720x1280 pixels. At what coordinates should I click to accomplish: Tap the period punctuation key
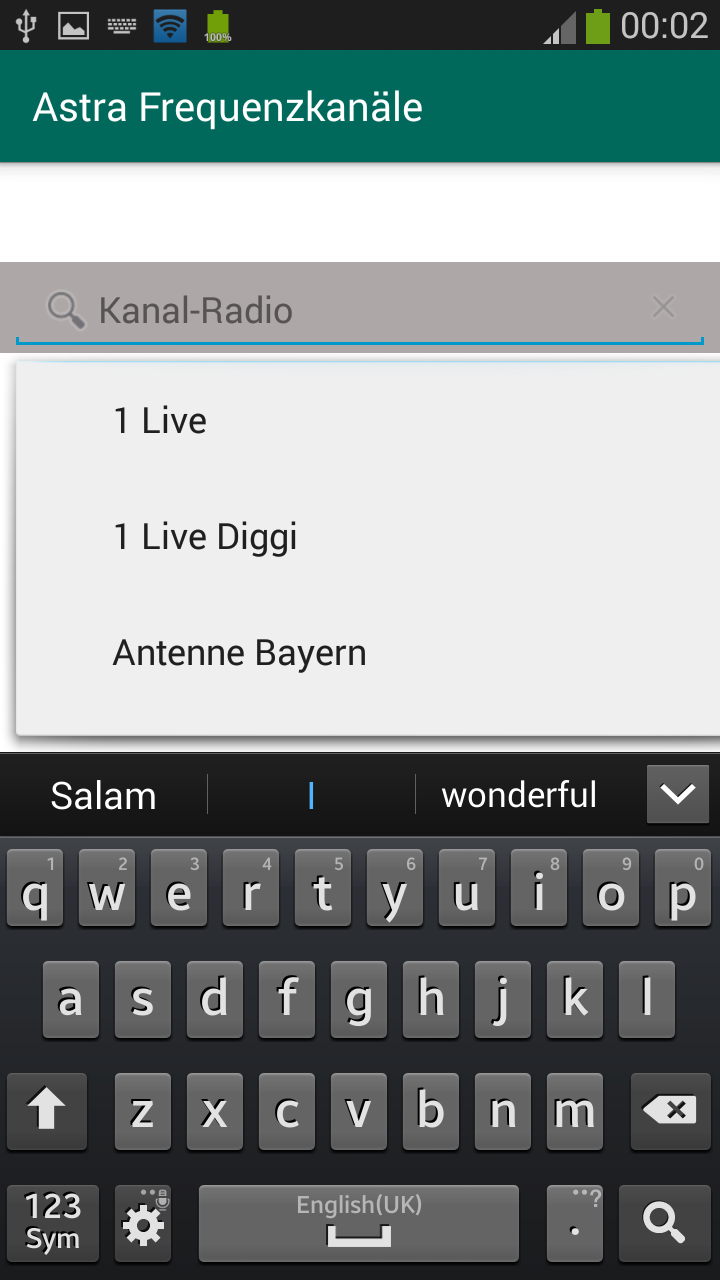pos(575,1224)
